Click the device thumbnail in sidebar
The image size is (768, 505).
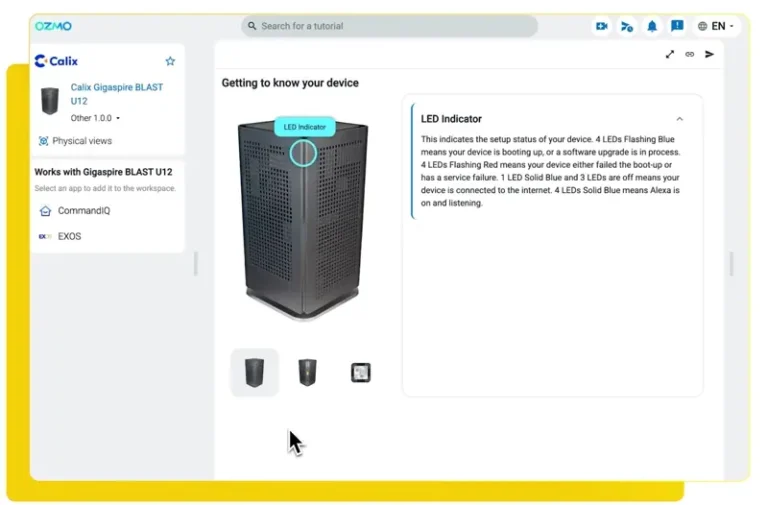(x=49, y=100)
